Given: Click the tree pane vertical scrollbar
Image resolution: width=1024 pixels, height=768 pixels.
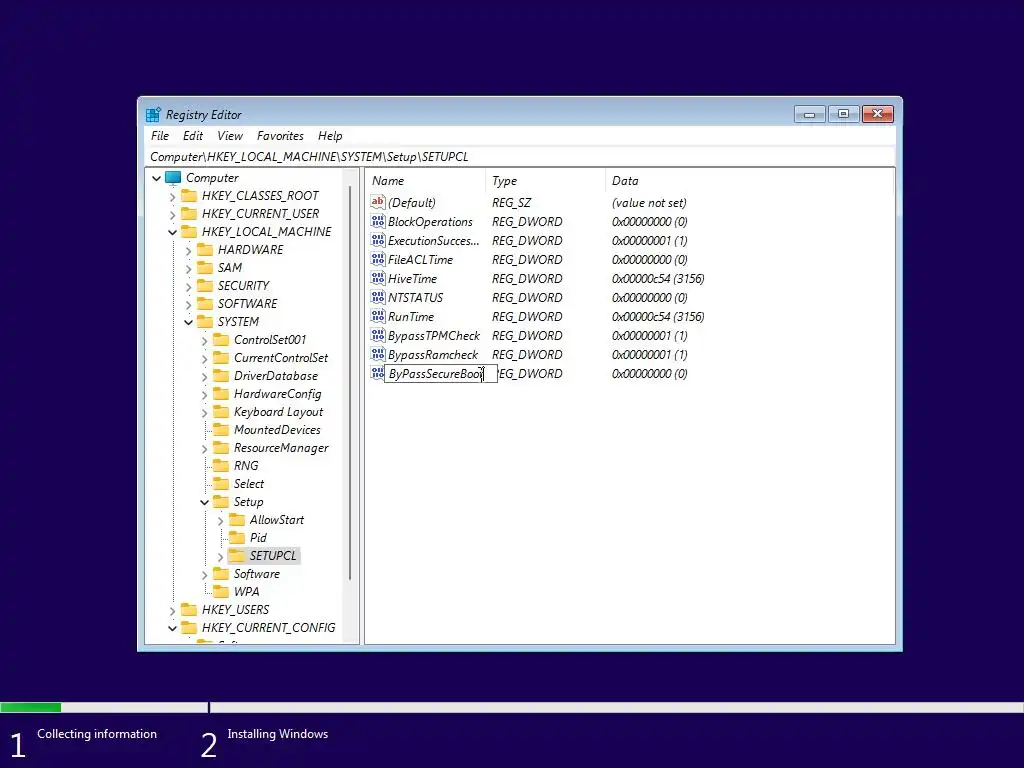Looking at the screenshot, I should (351, 383).
